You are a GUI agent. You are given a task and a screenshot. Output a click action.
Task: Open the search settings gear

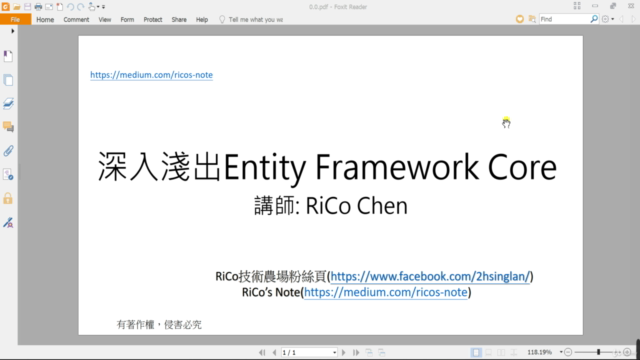tap(605, 19)
